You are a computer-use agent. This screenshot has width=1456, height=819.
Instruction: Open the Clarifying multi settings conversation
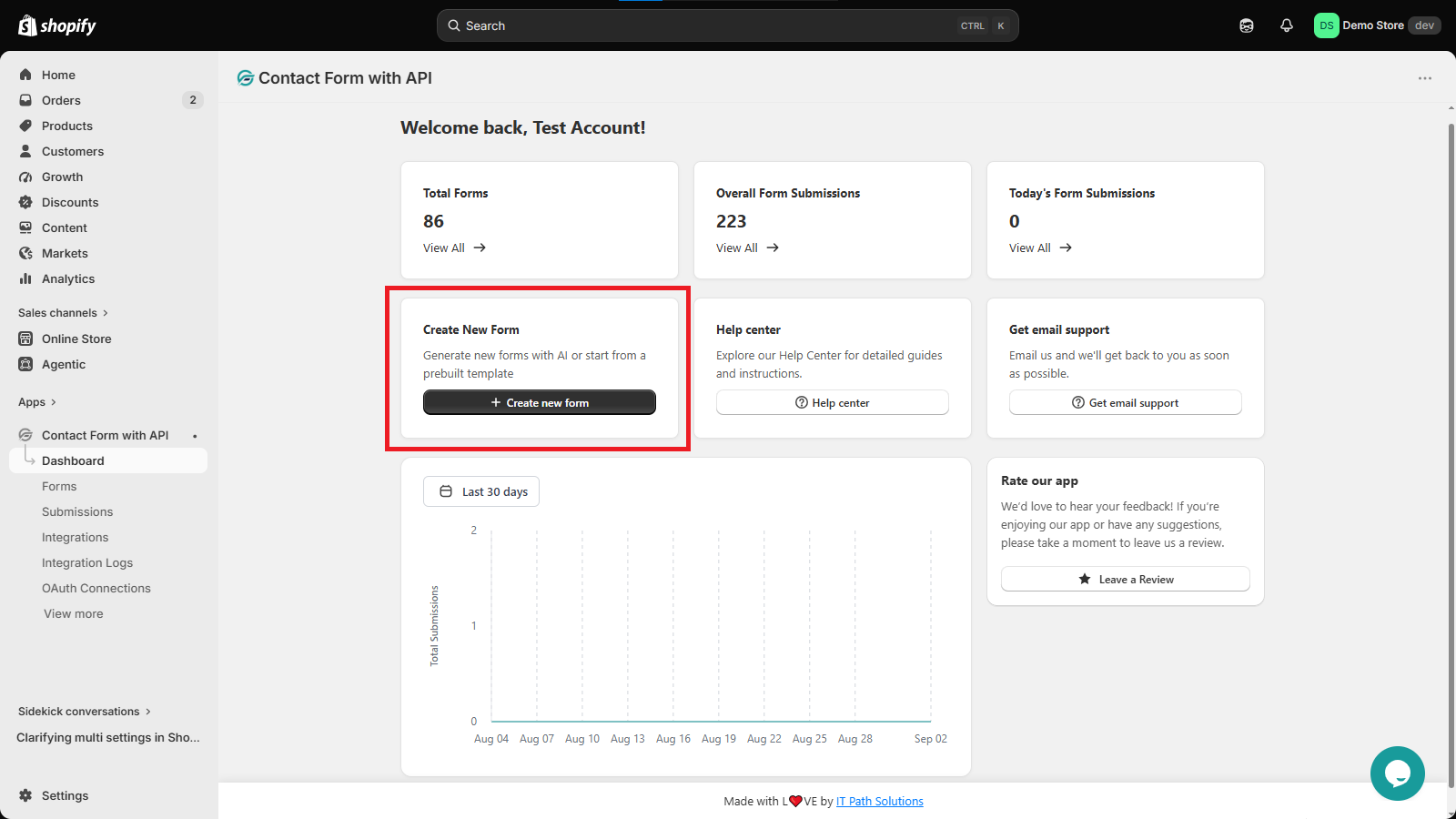tap(108, 737)
